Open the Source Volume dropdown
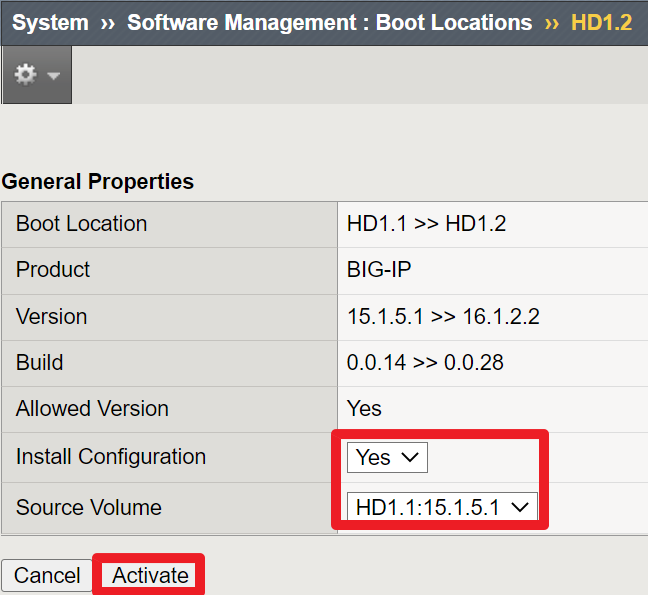648x595 pixels. 442,507
